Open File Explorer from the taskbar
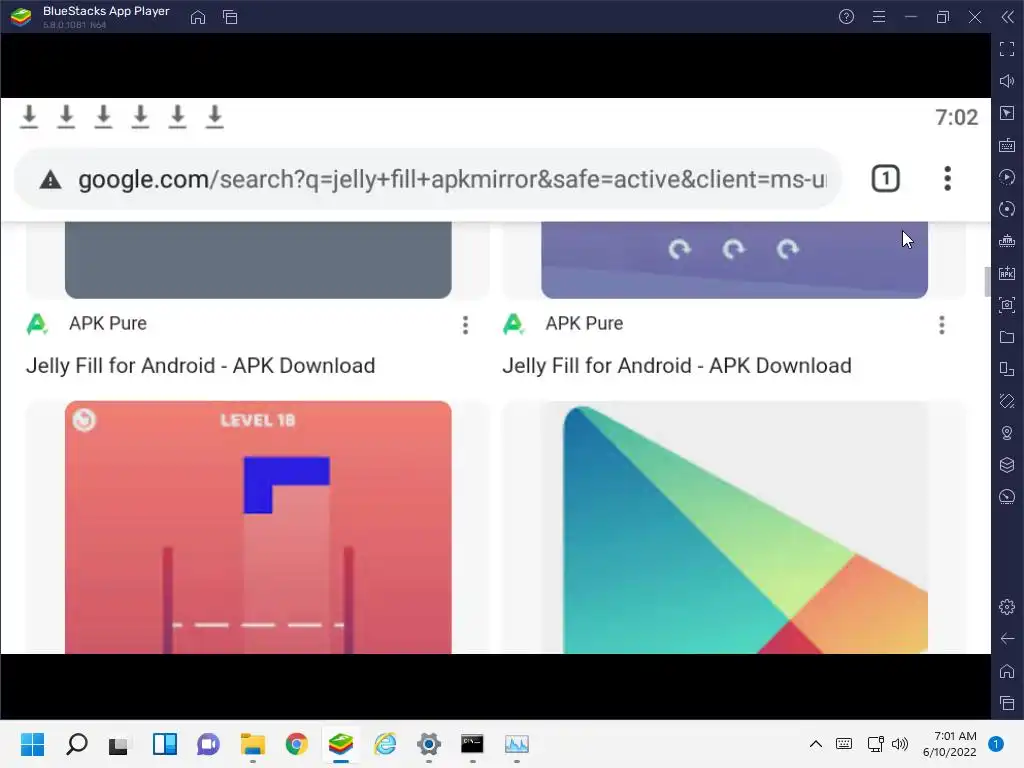Viewport: 1024px width, 768px height. (x=253, y=744)
